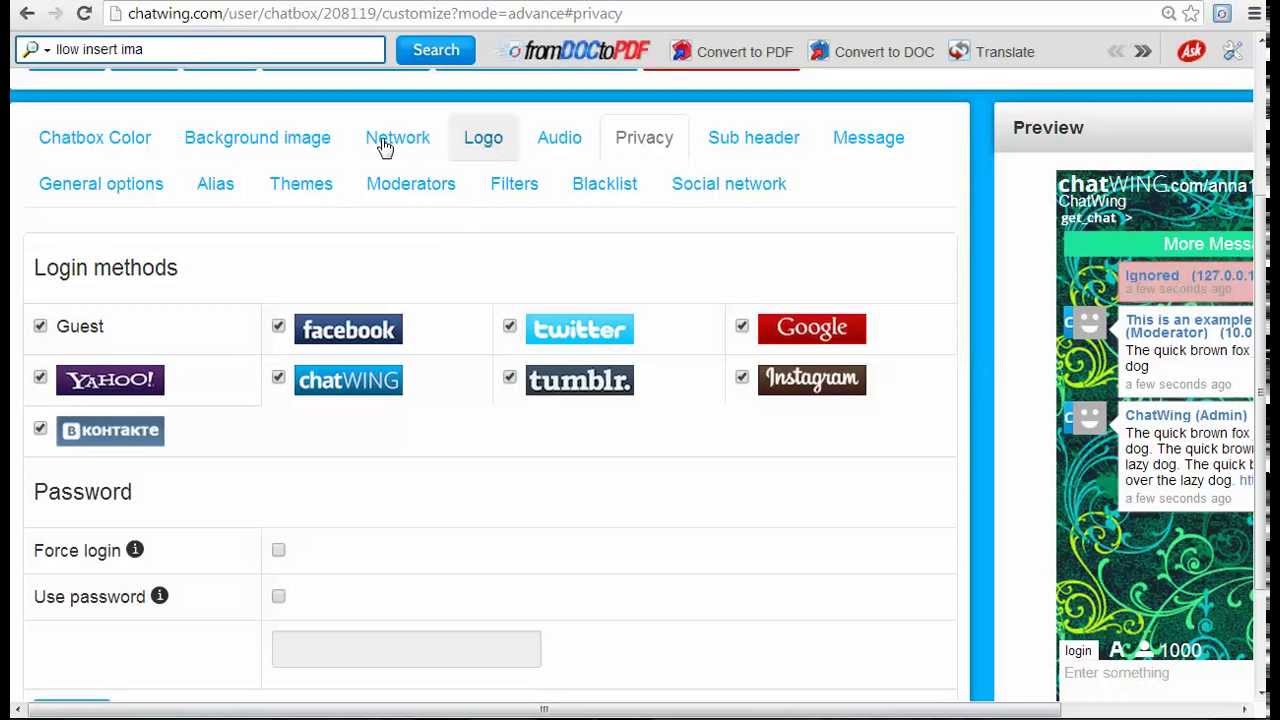Image resolution: width=1280 pixels, height=720 pixels.
Task: Open the search box dropdown arrow
Action: tap(46, 50)
